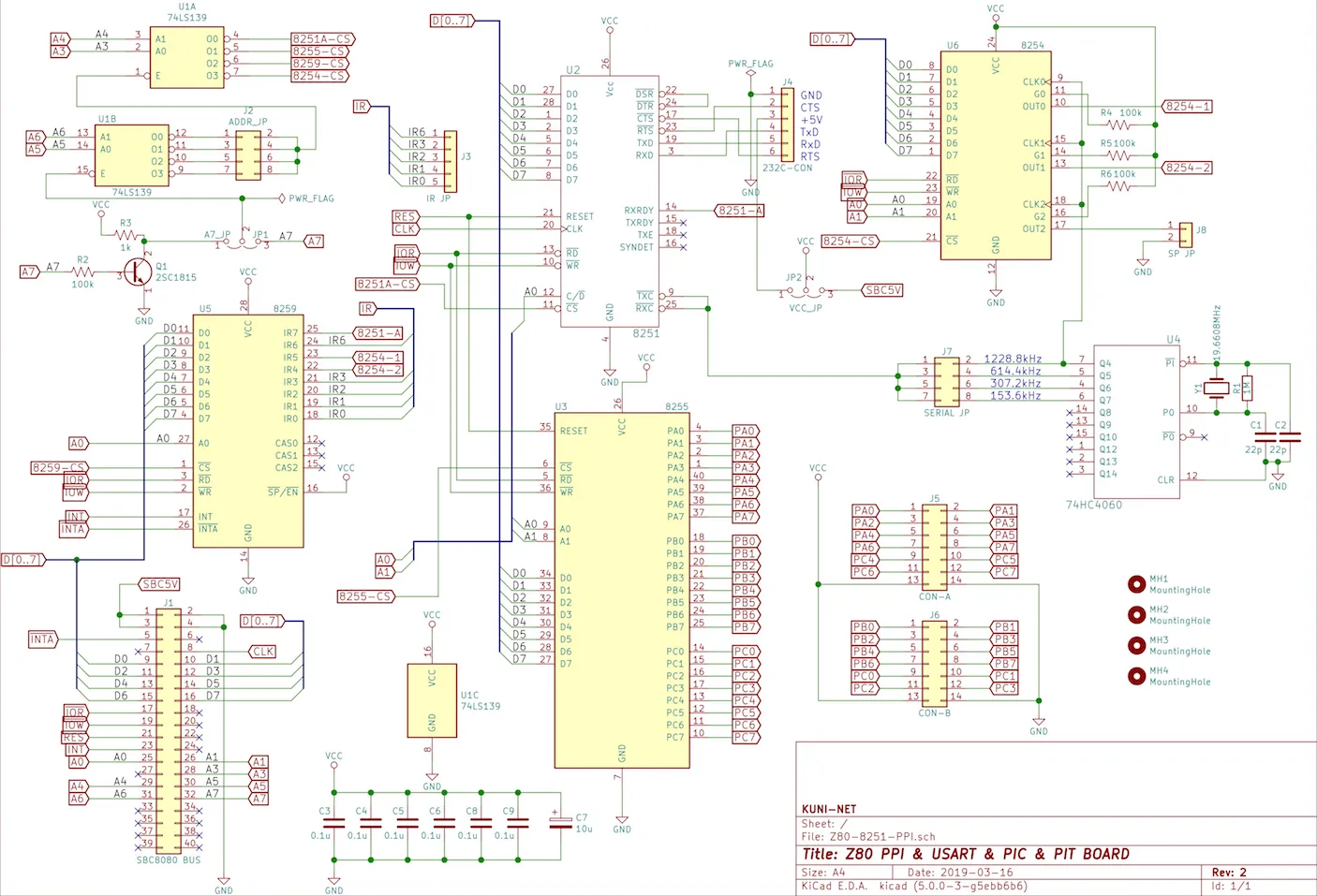This screenshot has height=896, width=1317.
Task: Click the PWR_FLAG label above J4
Action: (x=751, y=64)
